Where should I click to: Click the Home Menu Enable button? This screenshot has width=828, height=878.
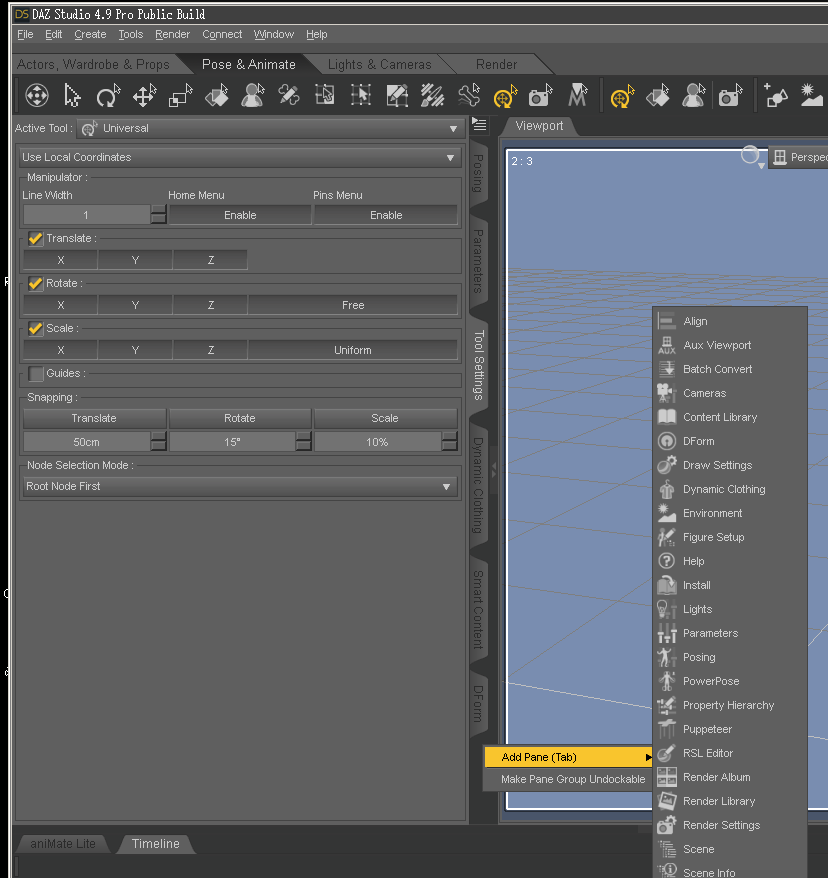240,215
